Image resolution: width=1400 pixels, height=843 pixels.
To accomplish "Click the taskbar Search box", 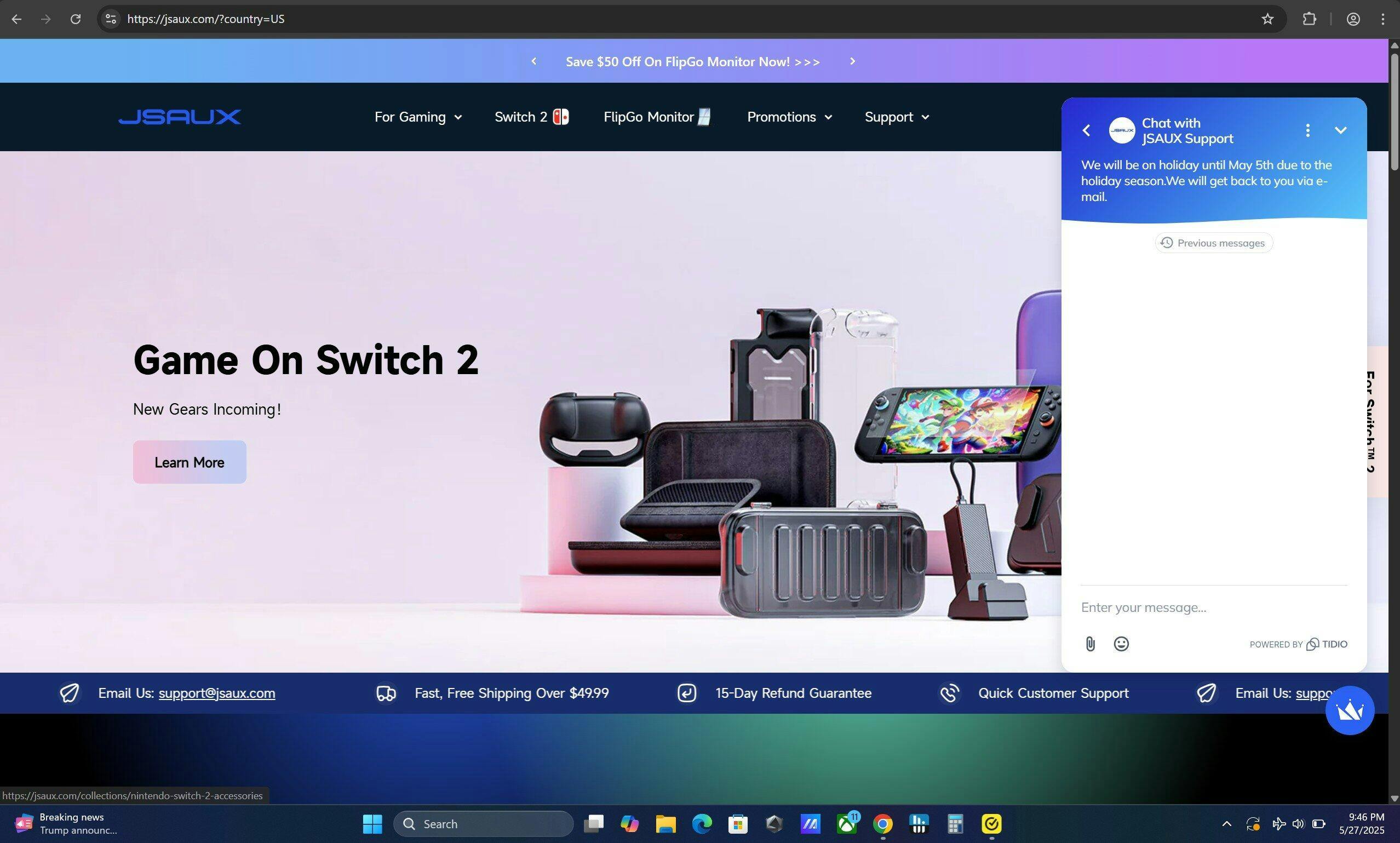I will pyautogui.click(x=483, y=824).
